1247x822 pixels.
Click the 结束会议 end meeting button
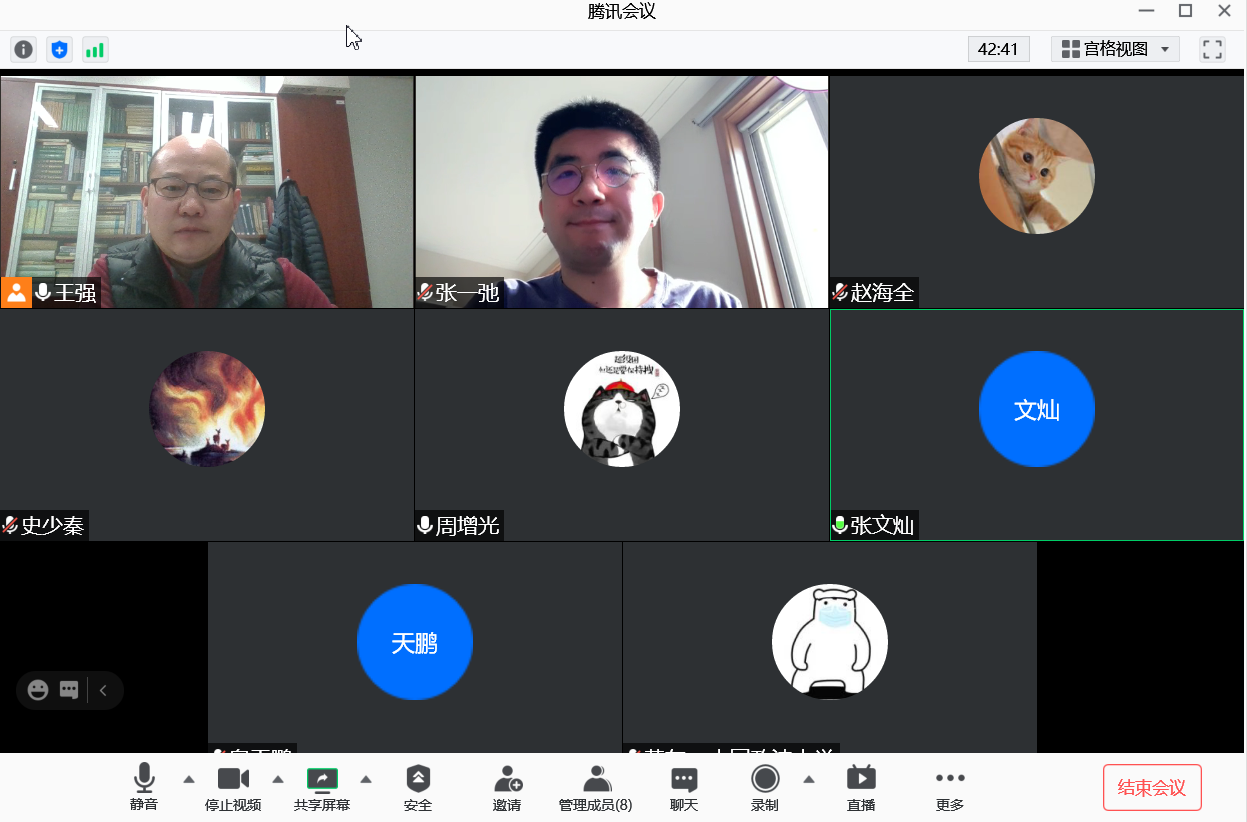tap(1152, 788)
